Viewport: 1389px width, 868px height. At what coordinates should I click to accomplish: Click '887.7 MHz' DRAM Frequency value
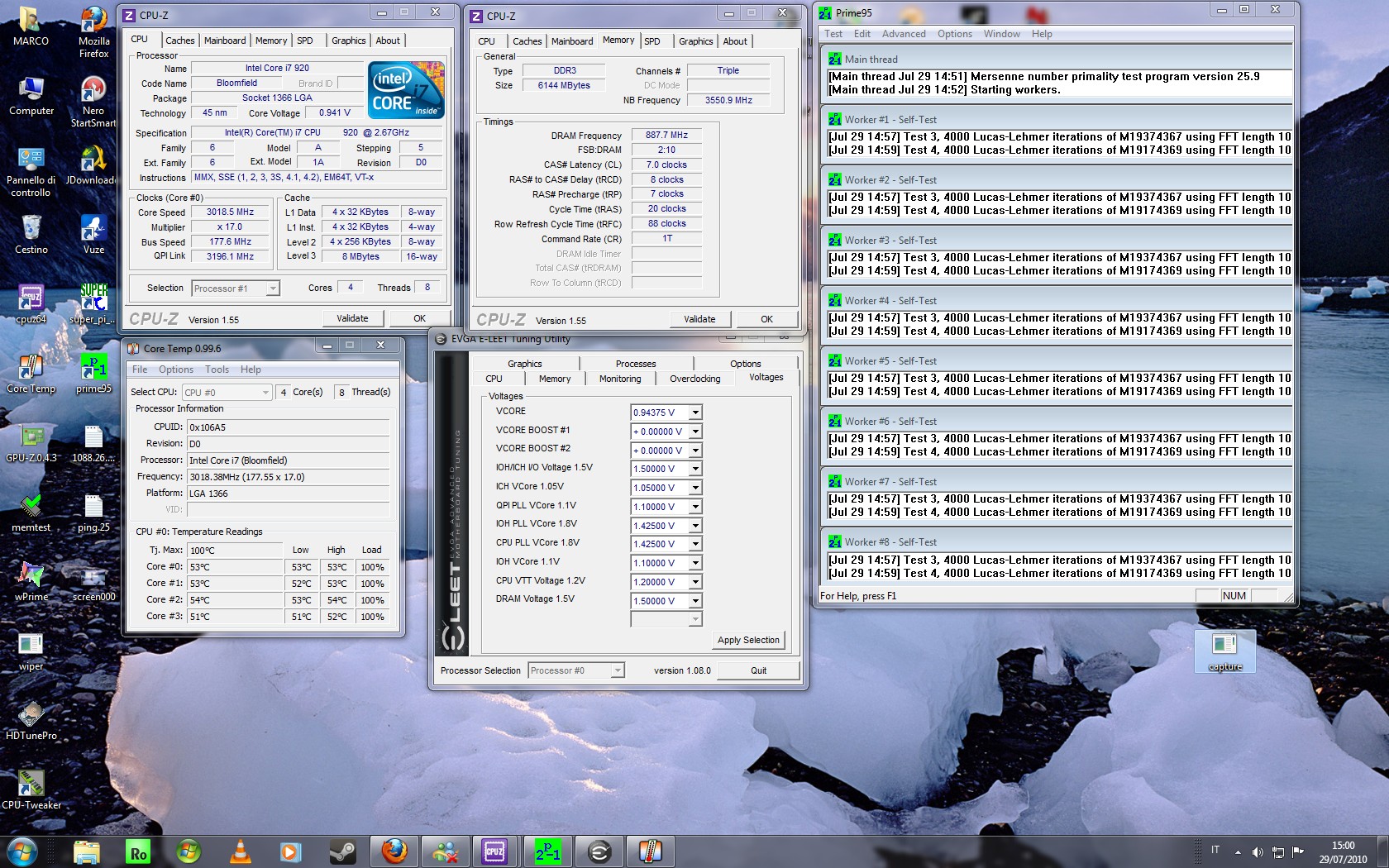coord(666,135)
